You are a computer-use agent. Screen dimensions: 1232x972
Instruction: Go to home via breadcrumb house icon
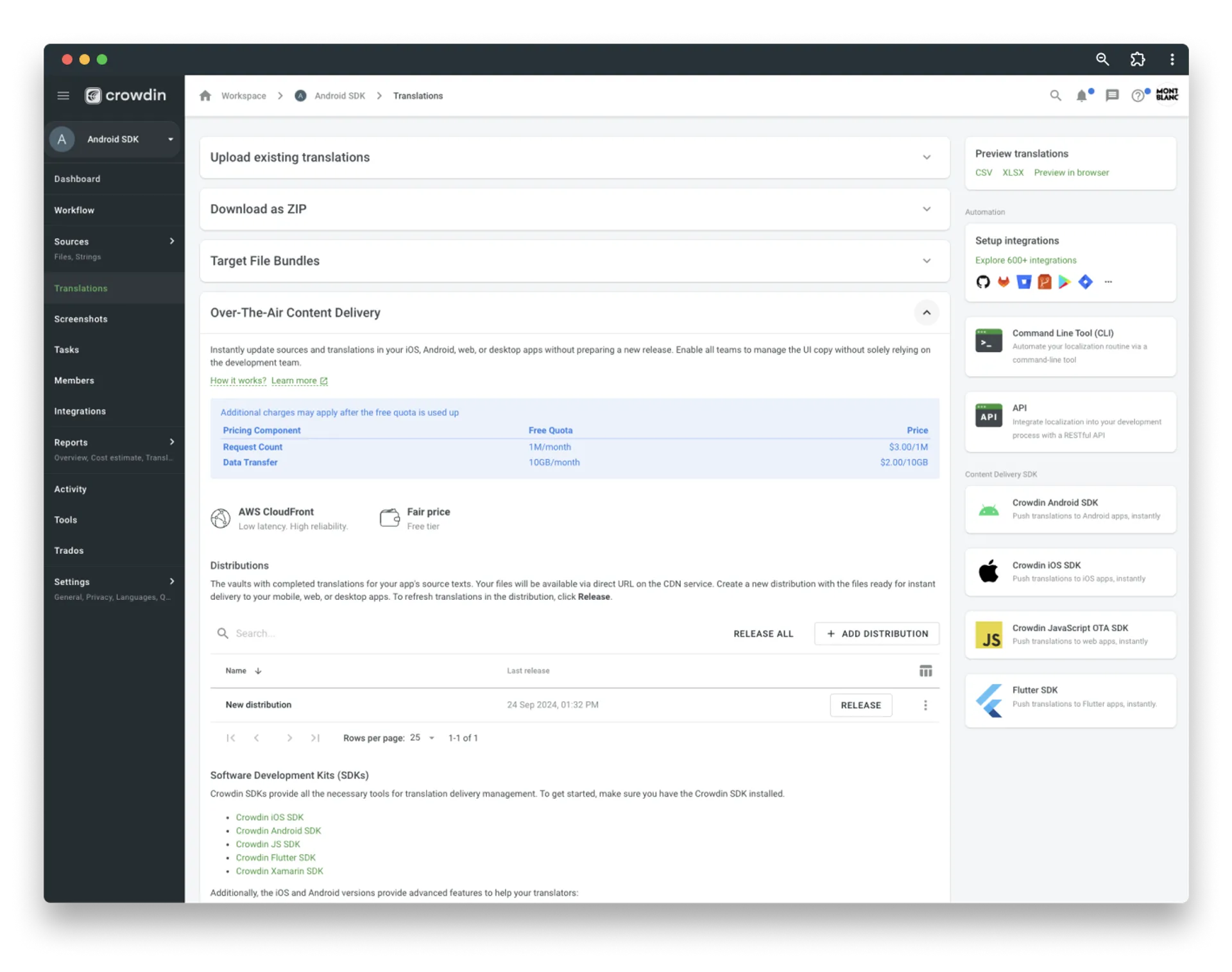tap(205, 96)
